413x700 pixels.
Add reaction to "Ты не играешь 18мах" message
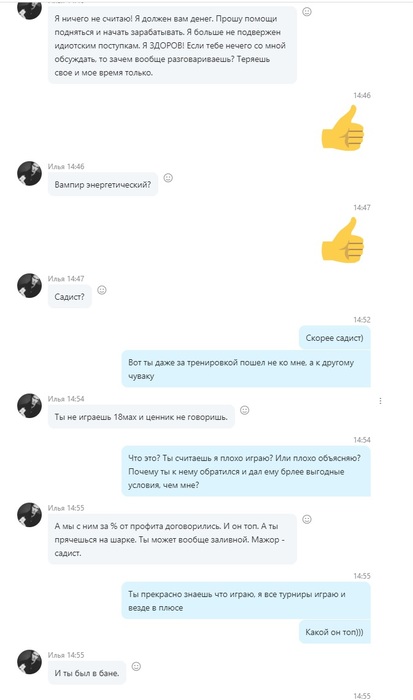point(244,410)
